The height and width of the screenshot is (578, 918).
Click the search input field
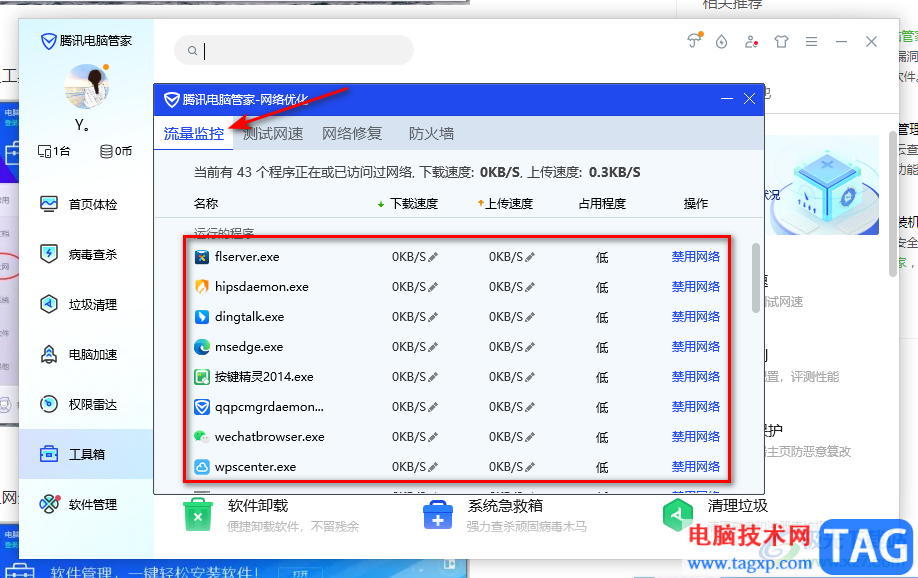coord(294,50)
